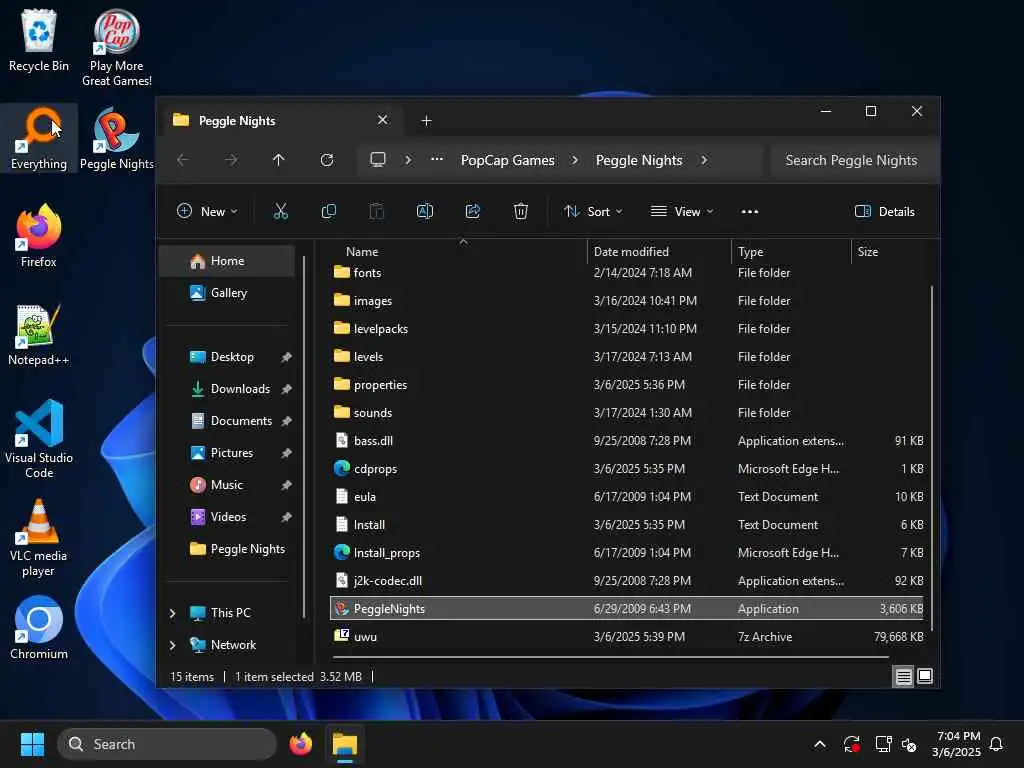
Task: Click the Share icon in toolbar
Action: (473, 211)
